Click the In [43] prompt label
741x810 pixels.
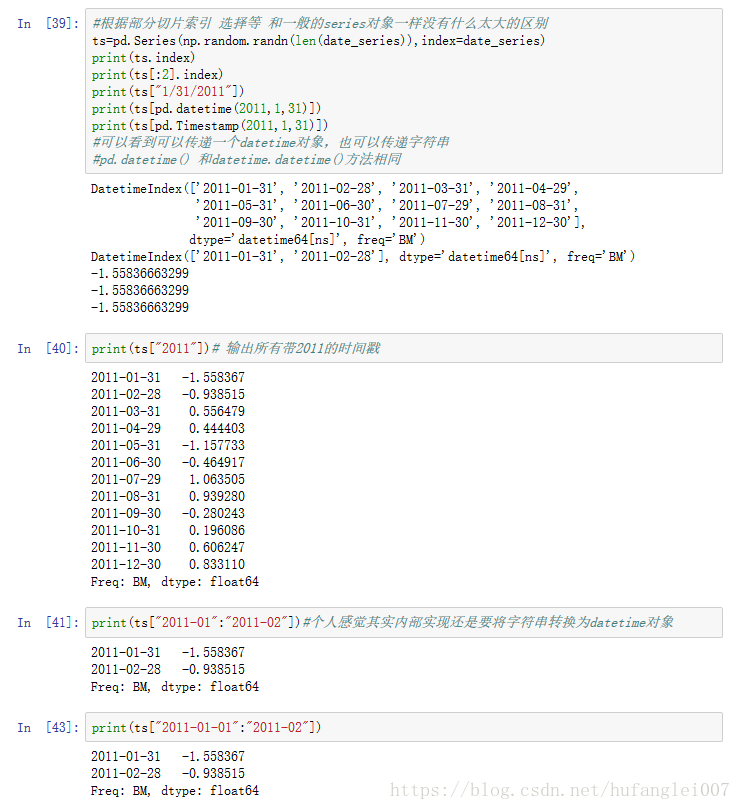(x=48, y=728)
